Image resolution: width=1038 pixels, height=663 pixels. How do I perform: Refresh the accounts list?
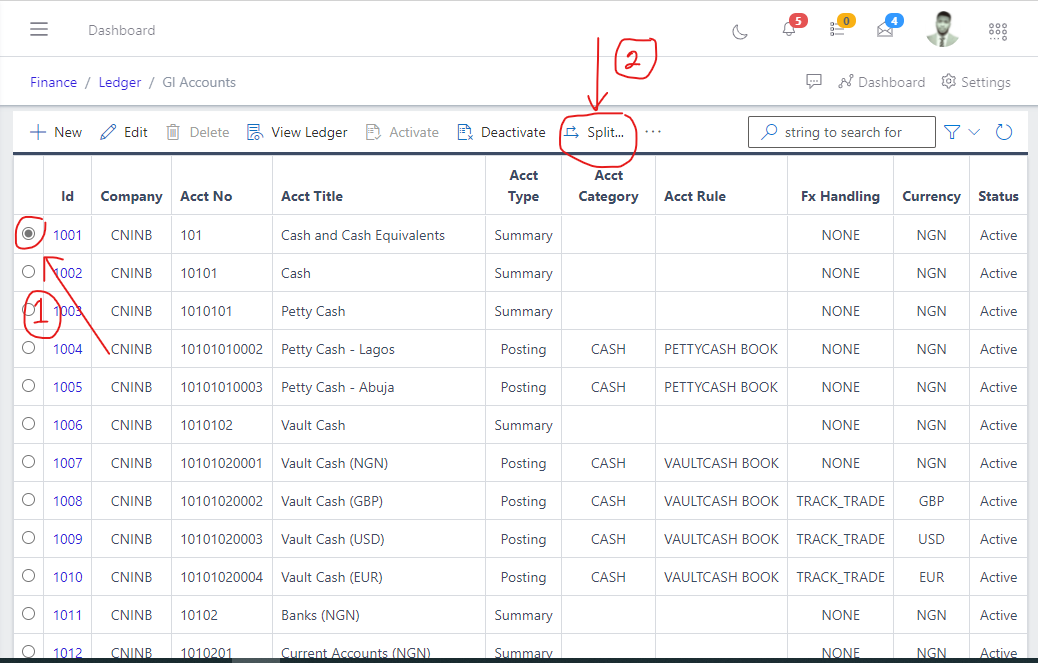click(1003, 131)
